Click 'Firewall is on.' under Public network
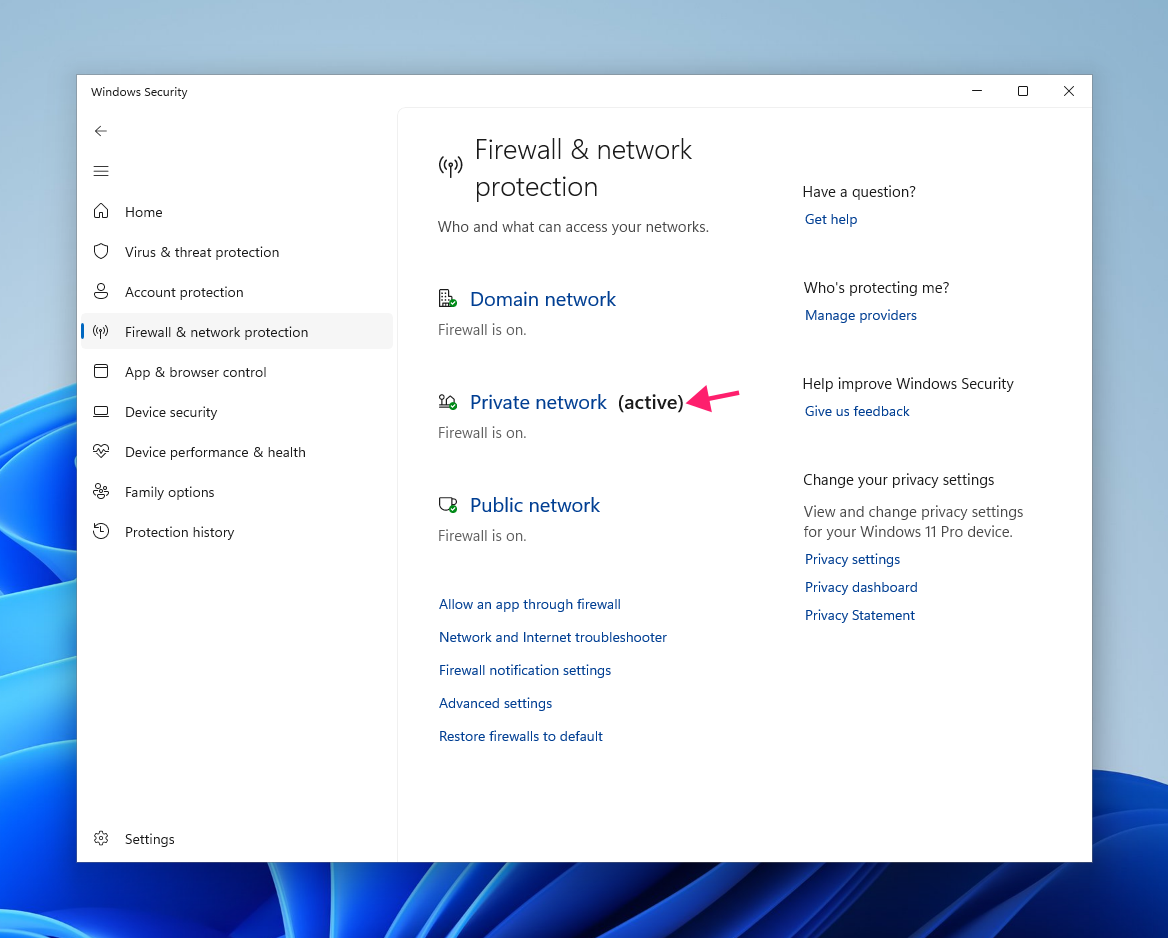1168x938 pixels. tap(481, 536)
